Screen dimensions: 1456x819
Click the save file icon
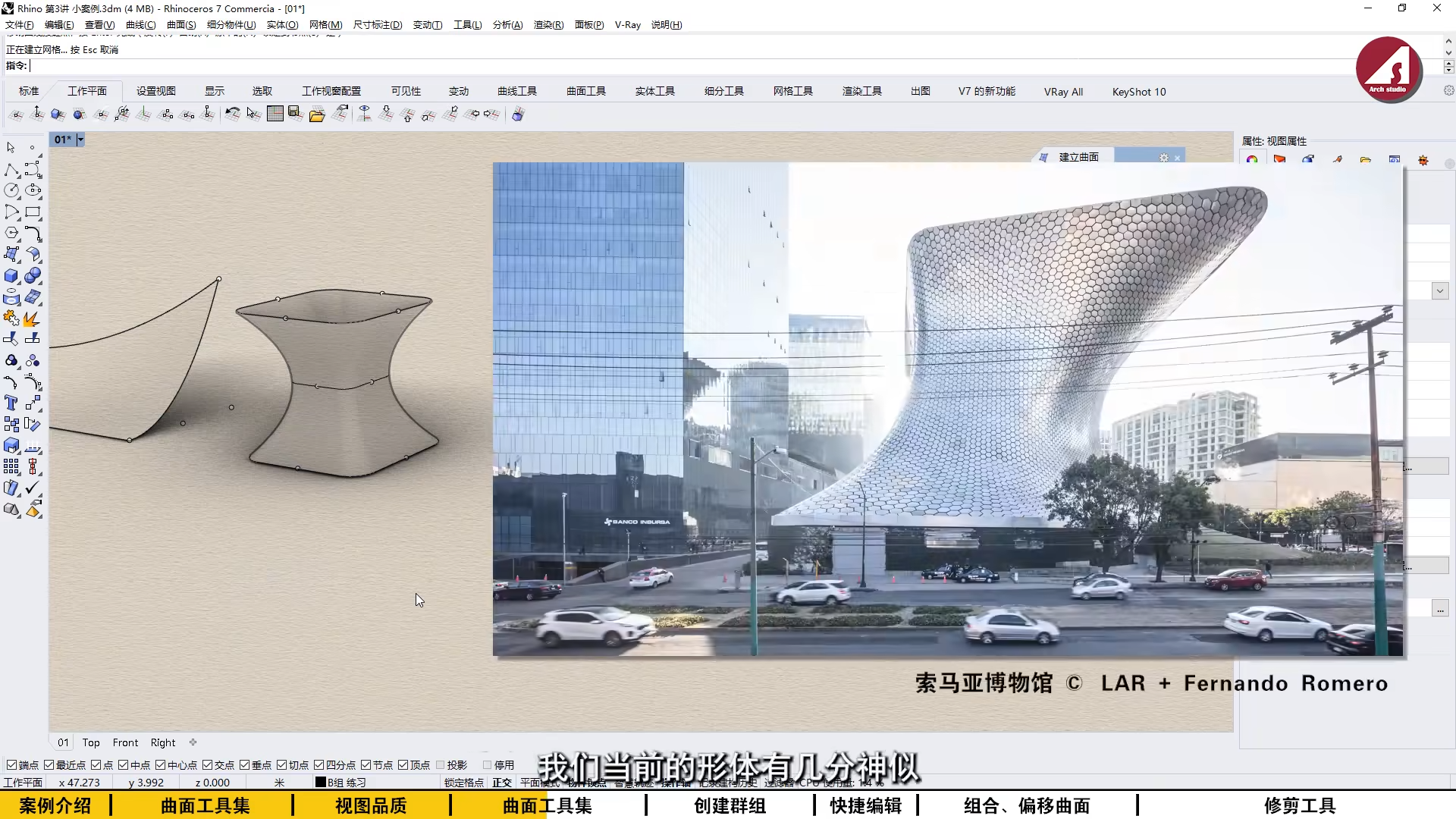(x=293, y=114)
